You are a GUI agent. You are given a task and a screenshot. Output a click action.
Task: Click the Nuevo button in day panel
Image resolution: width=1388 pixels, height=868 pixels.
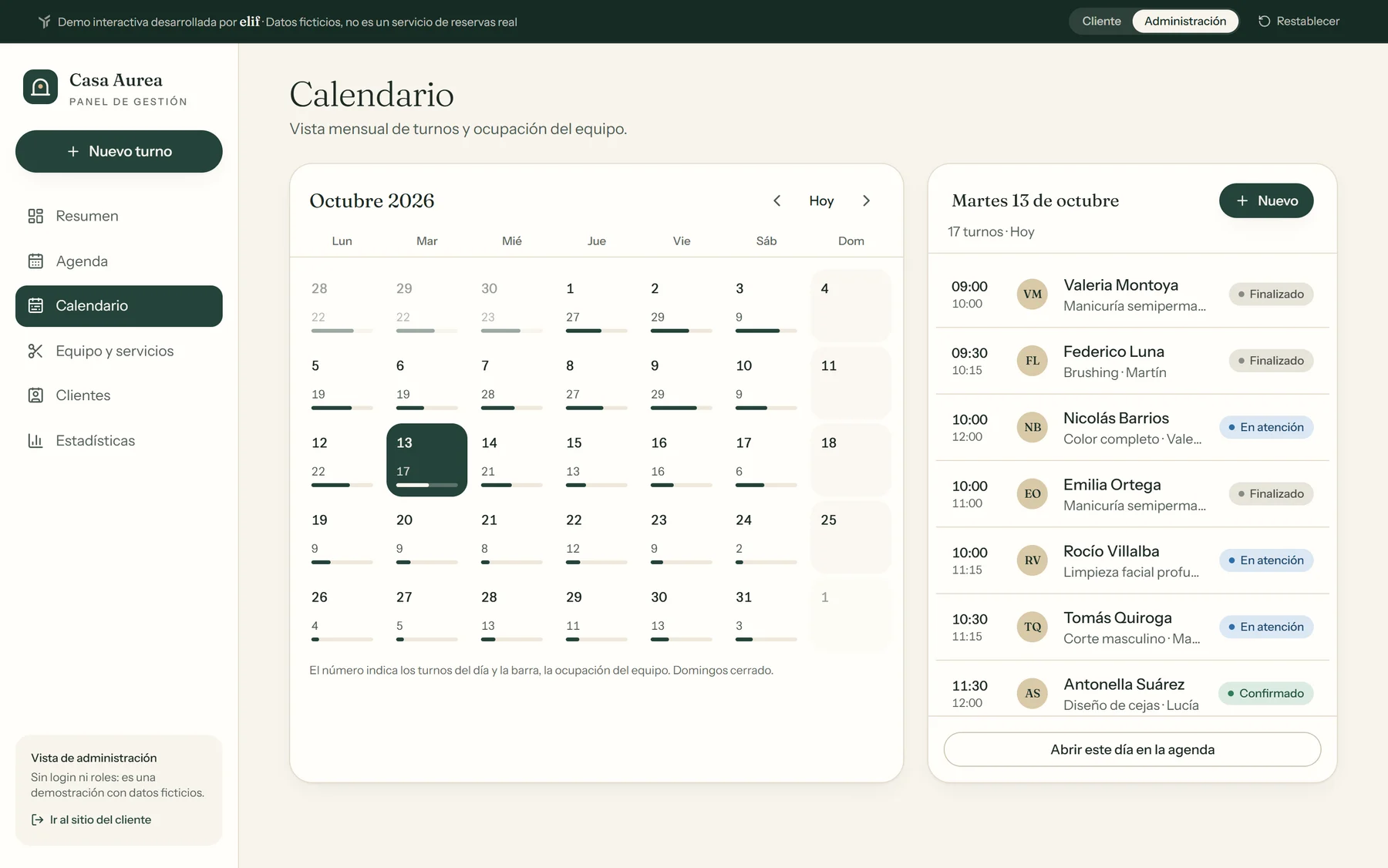tap(1266, 200)
